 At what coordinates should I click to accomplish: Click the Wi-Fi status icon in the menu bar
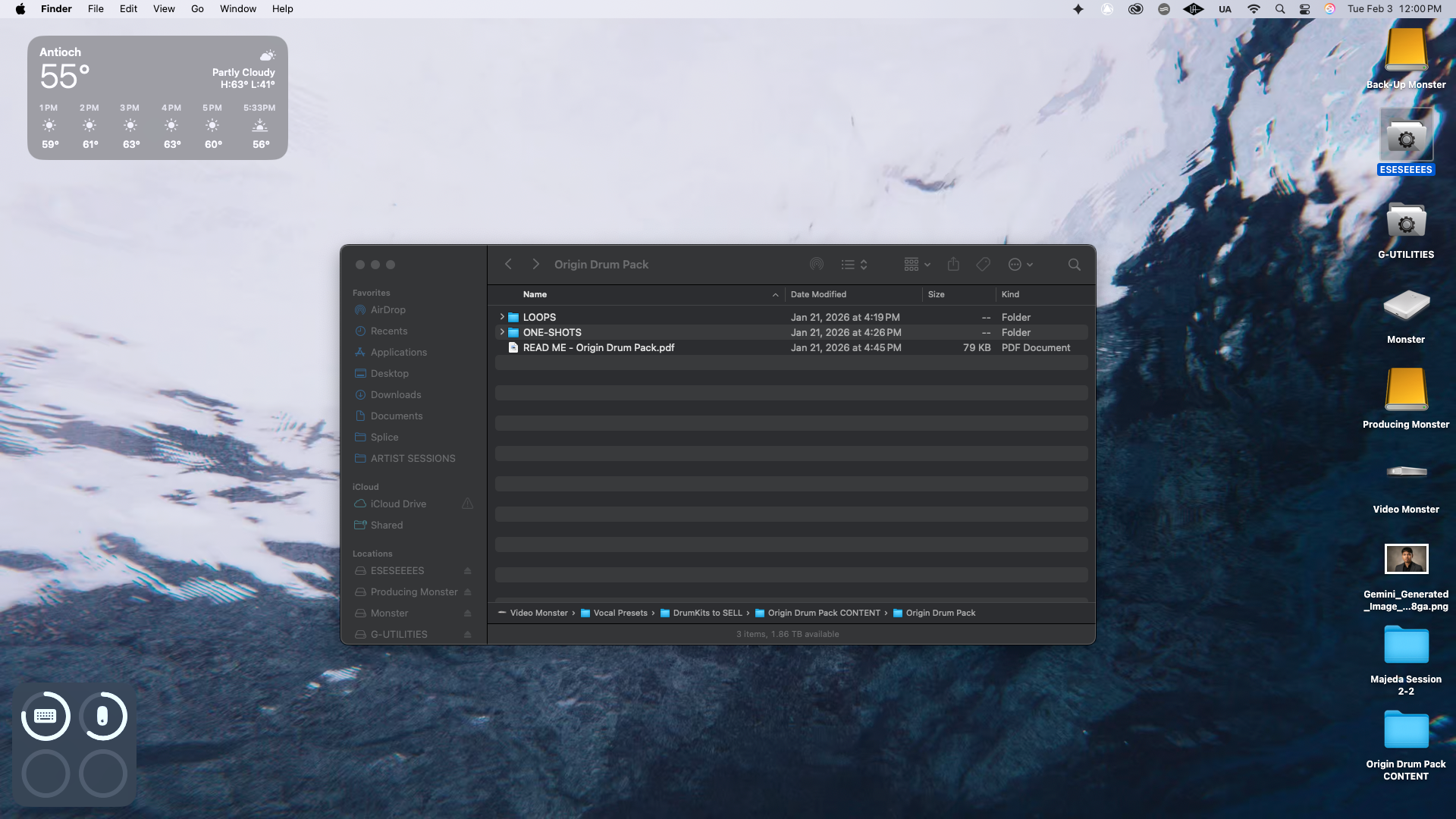1254,9
